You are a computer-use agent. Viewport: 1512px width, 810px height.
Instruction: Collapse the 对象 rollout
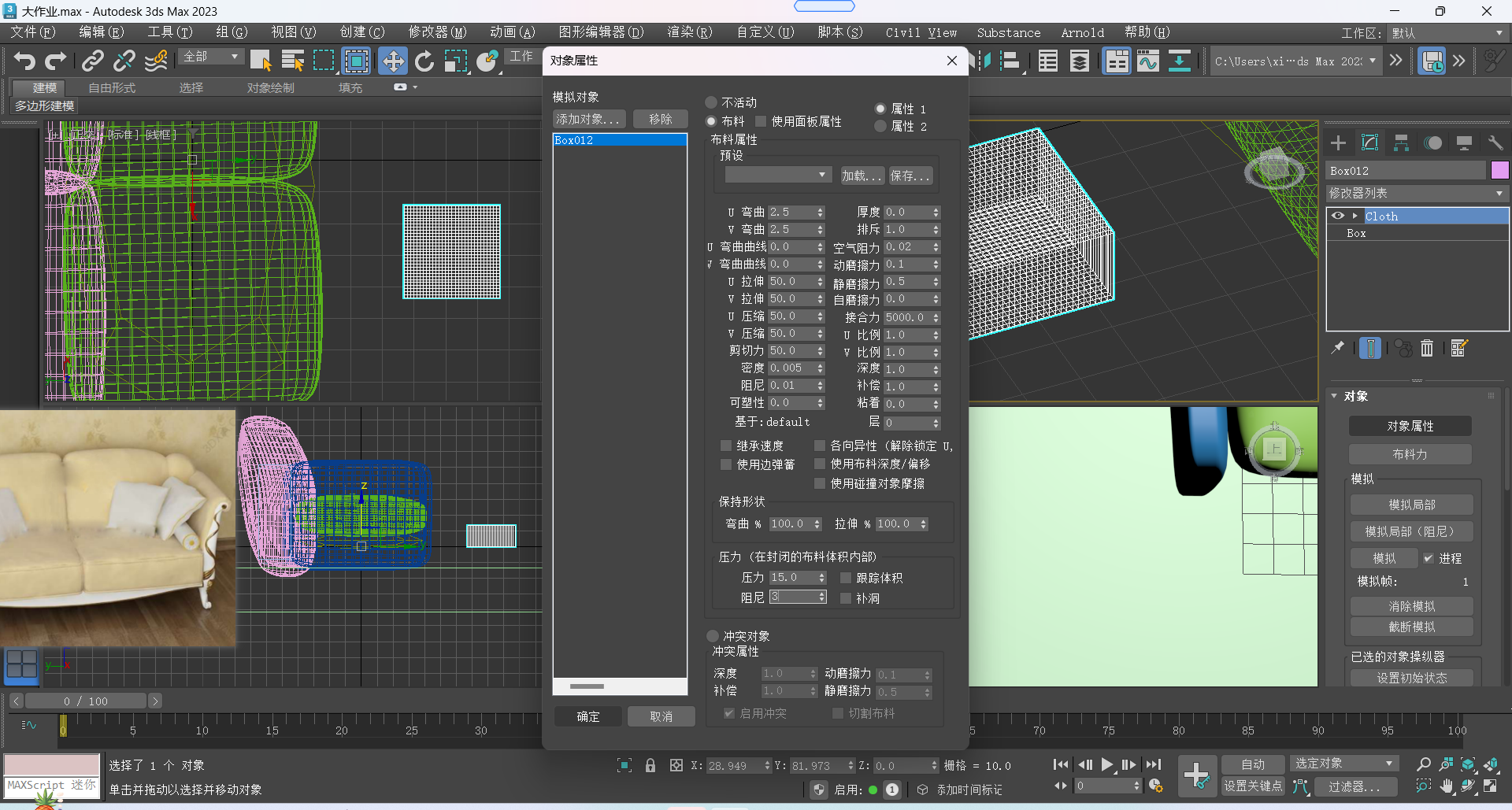point(1336,396)
